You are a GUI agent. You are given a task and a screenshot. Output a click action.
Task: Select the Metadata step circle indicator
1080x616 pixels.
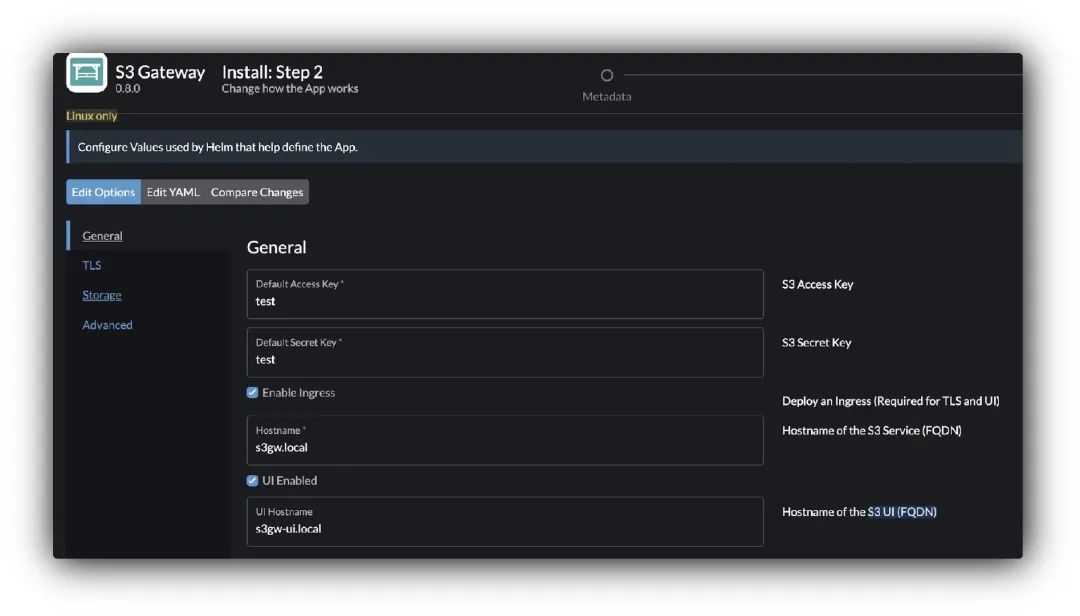coord(607,75)
